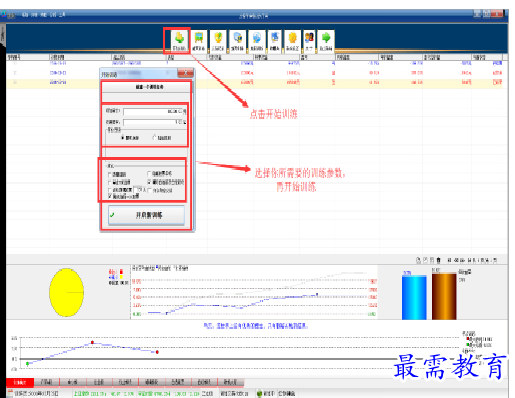515x398 pixels.
Task: Tick the top checkbox of the left options column
Action: [110, 174]
